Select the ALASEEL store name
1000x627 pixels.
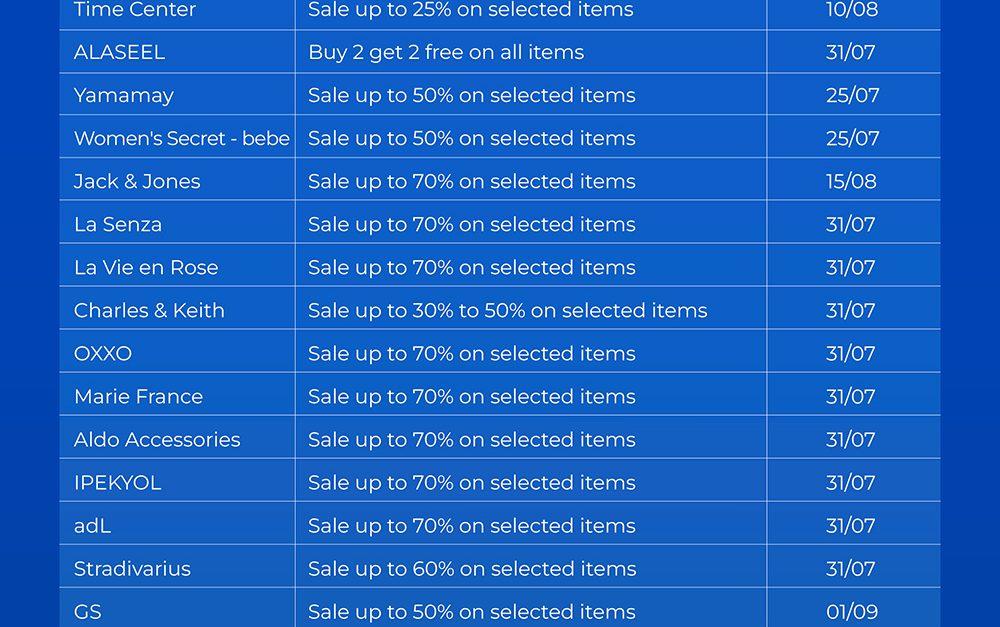tap(119, 52)
